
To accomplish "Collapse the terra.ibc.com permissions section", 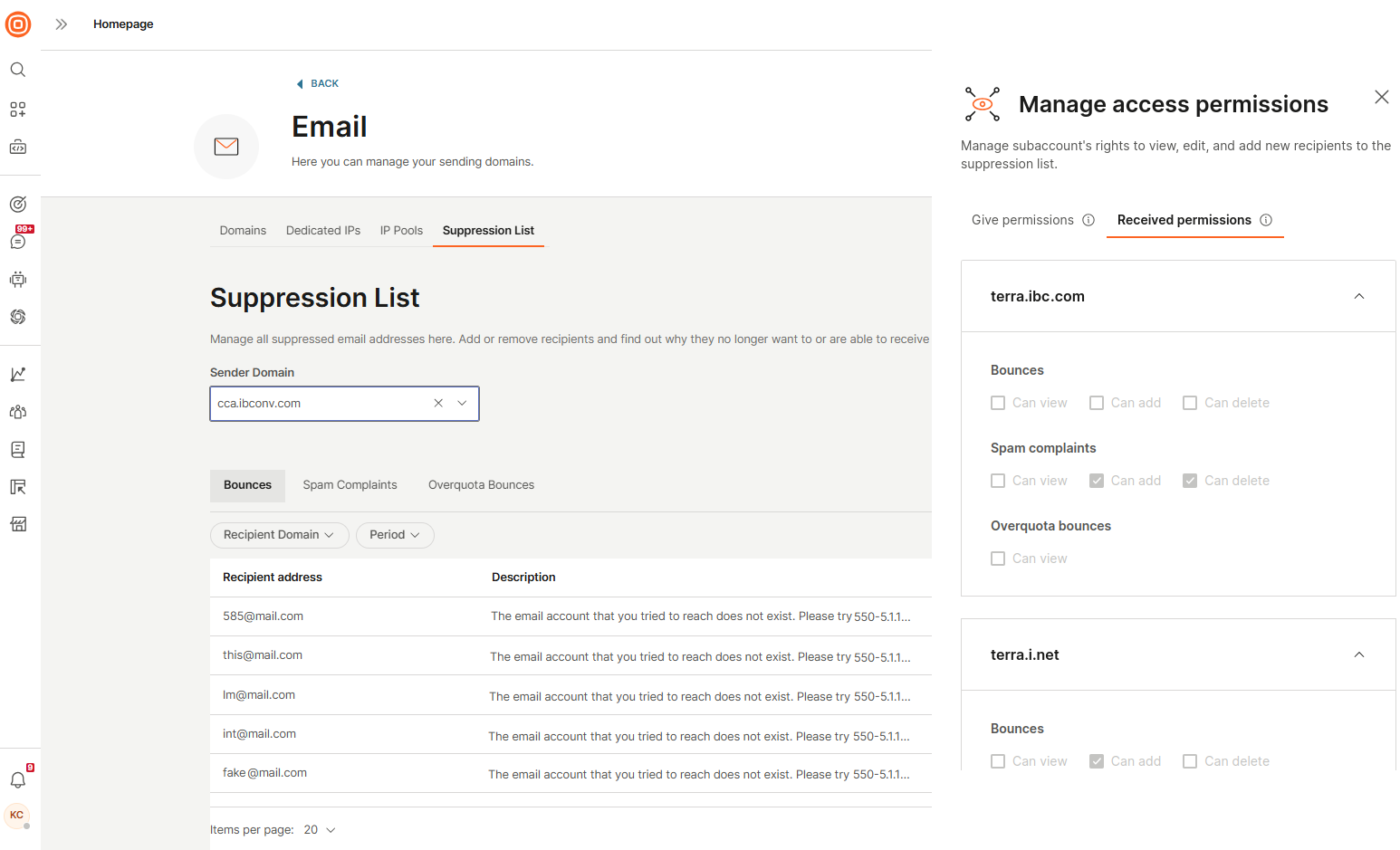I will [x=1358, y=296].
